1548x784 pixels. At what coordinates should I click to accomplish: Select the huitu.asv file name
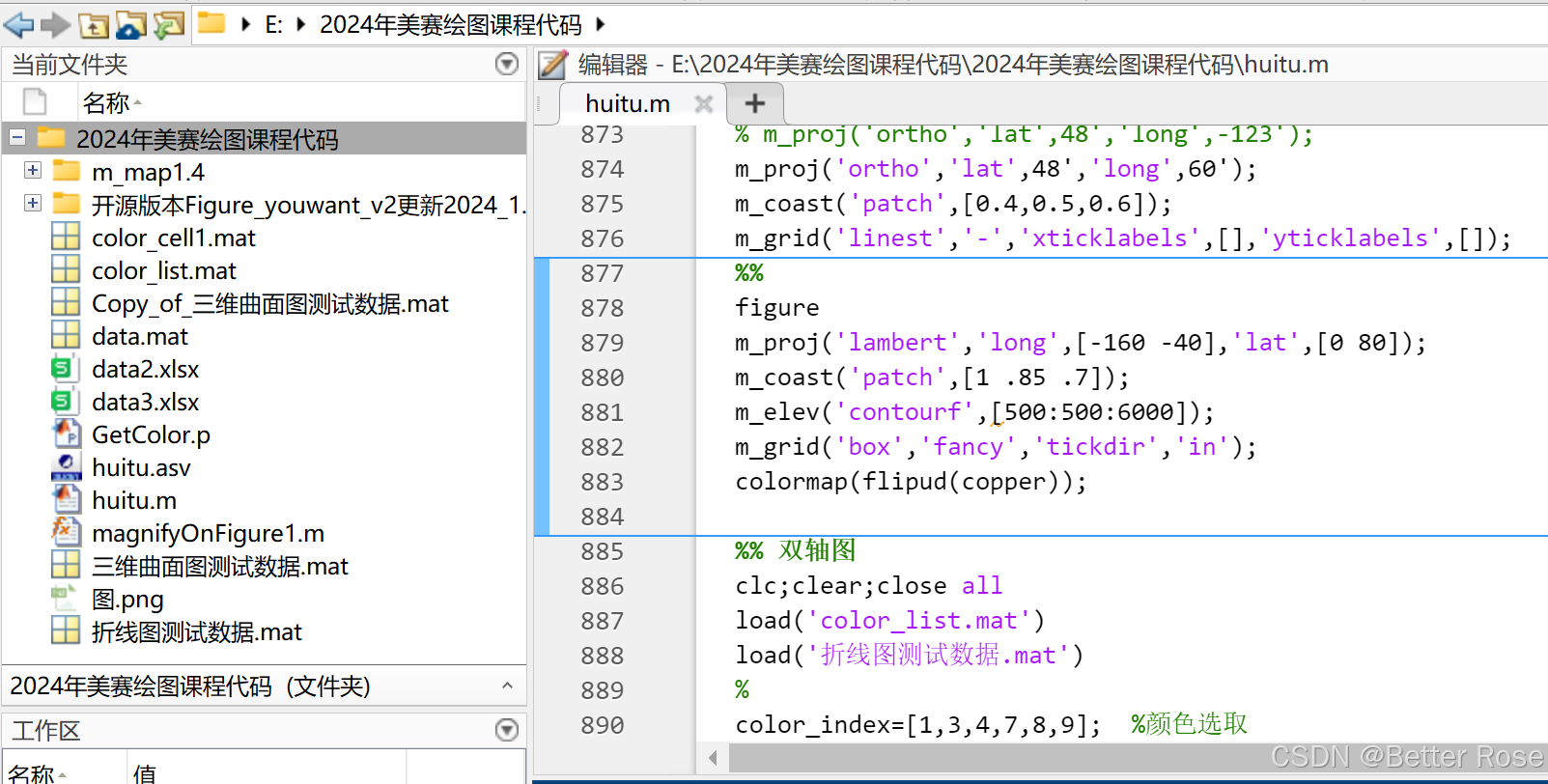click(141, 467)
